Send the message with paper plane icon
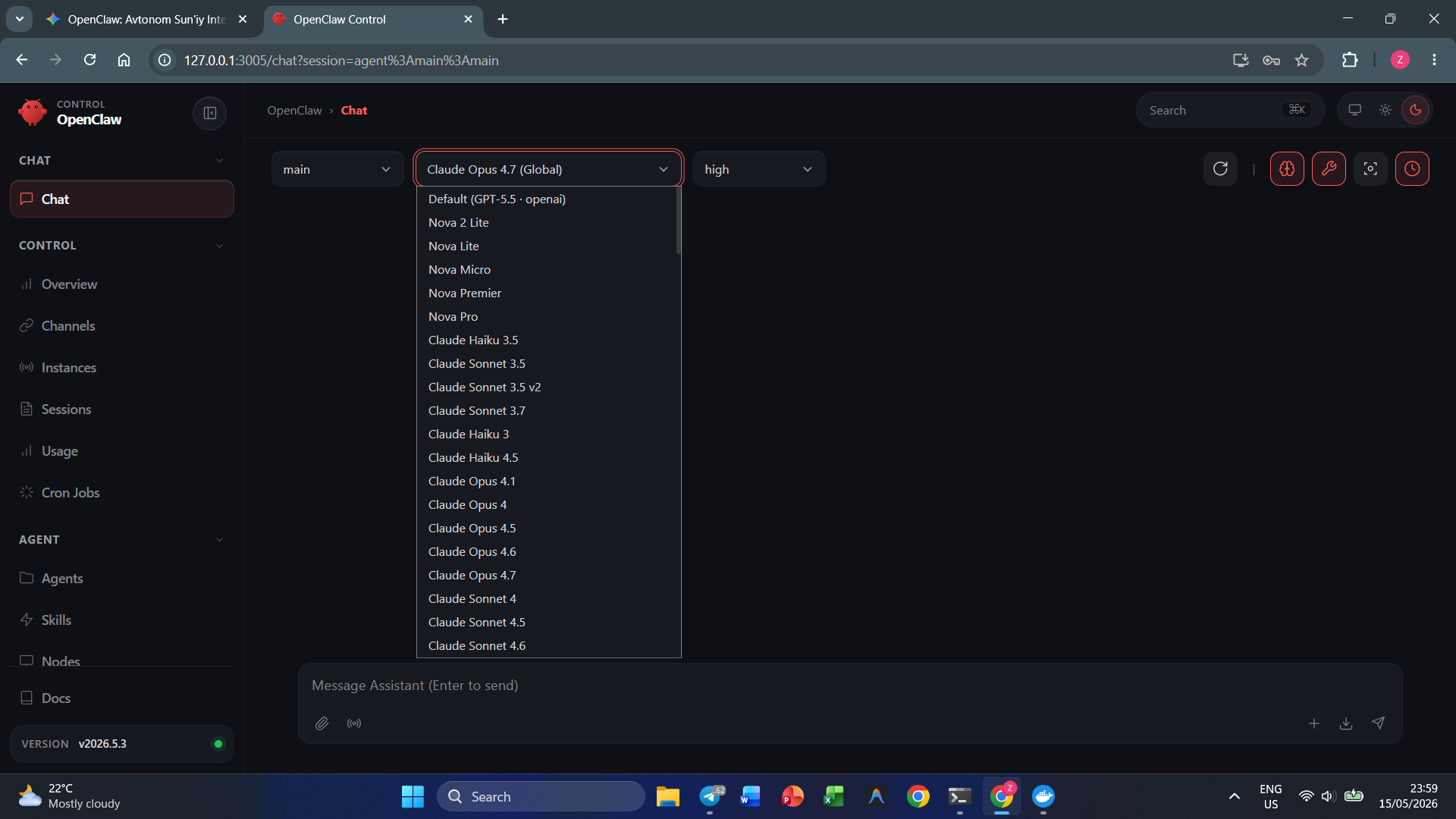The width and height of the screenshot is (1456, 819). [x=1378, y=723]
